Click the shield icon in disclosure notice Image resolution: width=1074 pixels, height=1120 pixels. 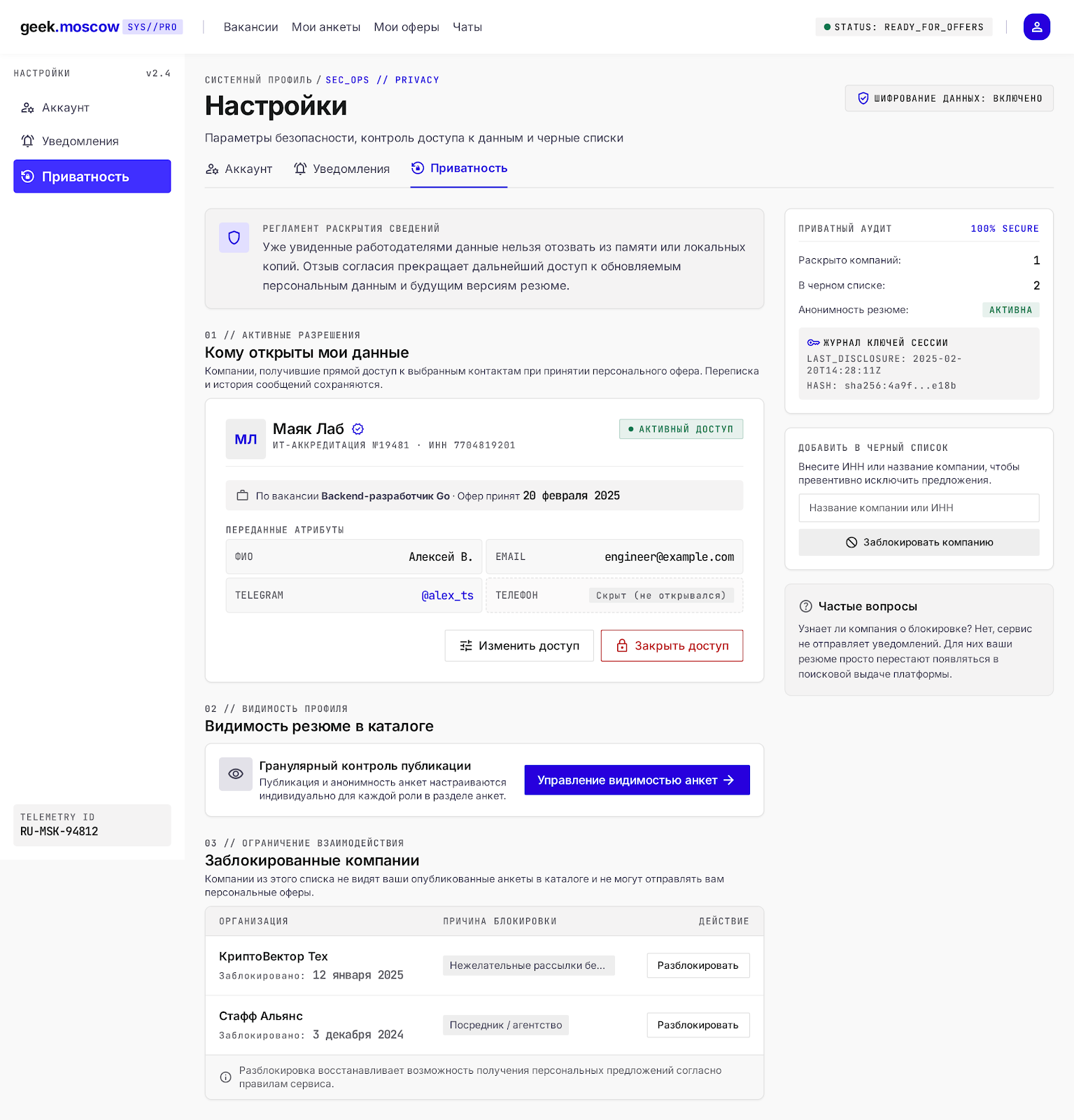pos(234,238)
